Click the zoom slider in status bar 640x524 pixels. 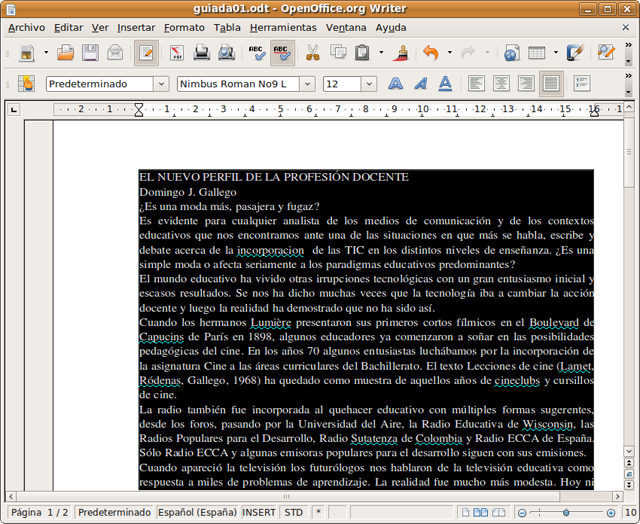(566, 512)
